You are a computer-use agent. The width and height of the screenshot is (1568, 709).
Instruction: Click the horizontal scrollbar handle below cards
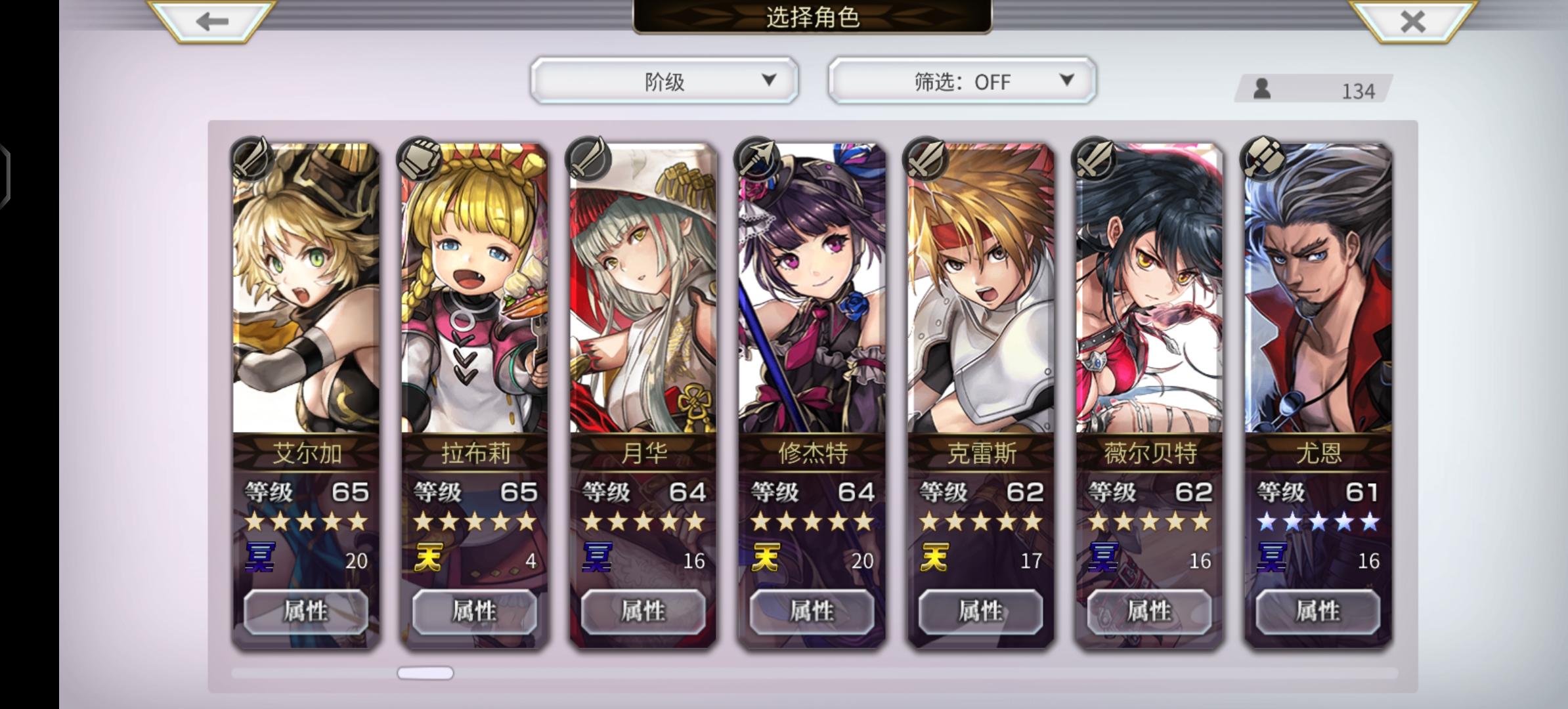pos(425,673)
